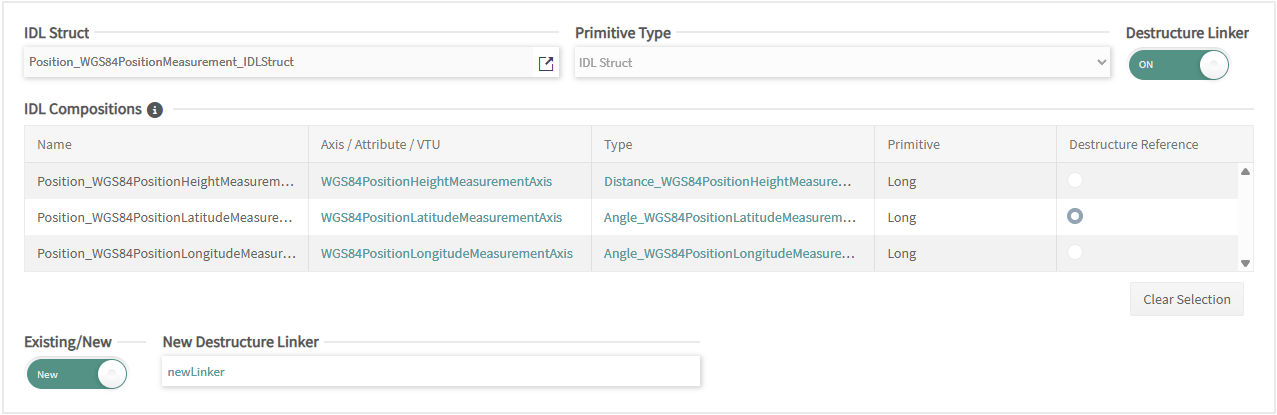Select Destructure Reference radio for Latitude row
Image resolution: width=1277 pixels, height=415 pixels.
click(1075, 216)
